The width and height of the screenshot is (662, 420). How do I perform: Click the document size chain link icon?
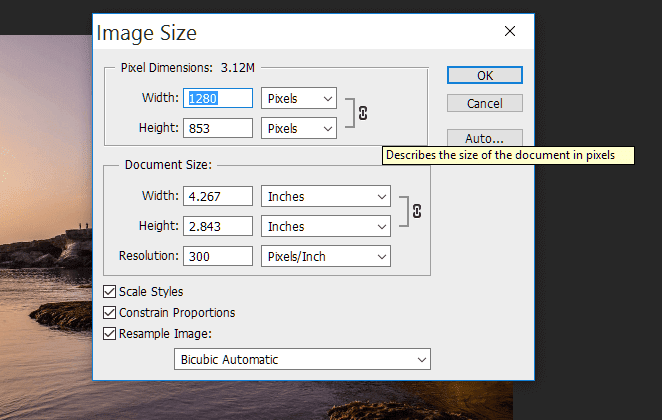pos(417,211)
